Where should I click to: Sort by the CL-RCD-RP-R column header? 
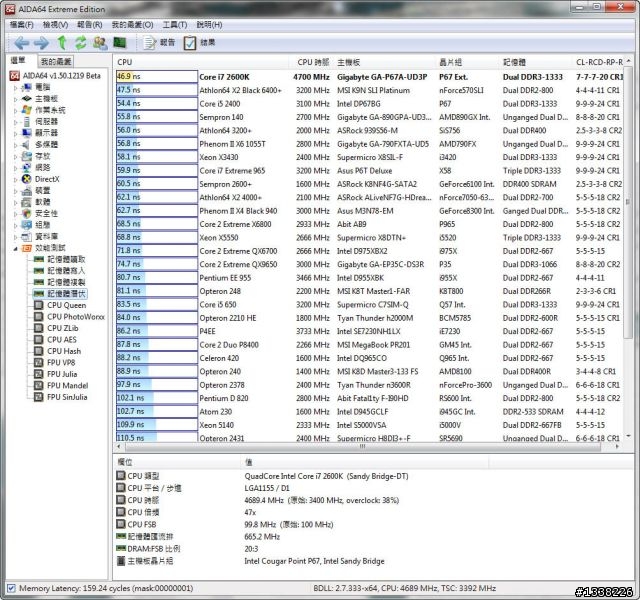[x=599, y=62]
